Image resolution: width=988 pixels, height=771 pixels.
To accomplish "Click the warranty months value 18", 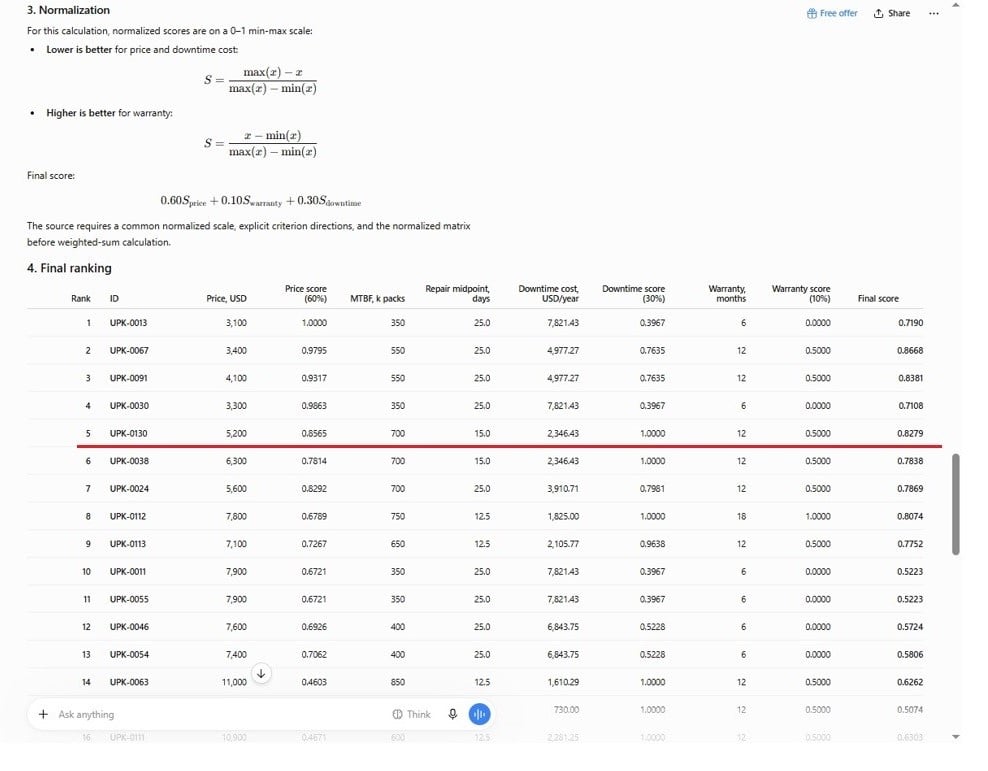I will pyautogui.click(x=742, y=517).
